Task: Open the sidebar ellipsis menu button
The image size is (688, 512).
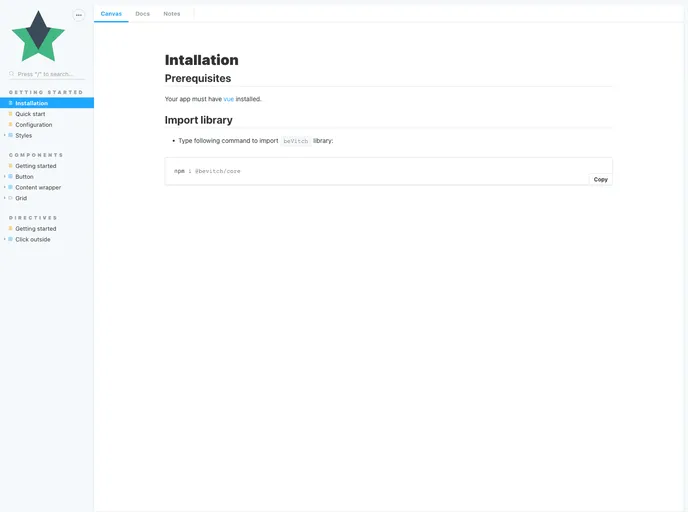Action: [x=79, y=15]
